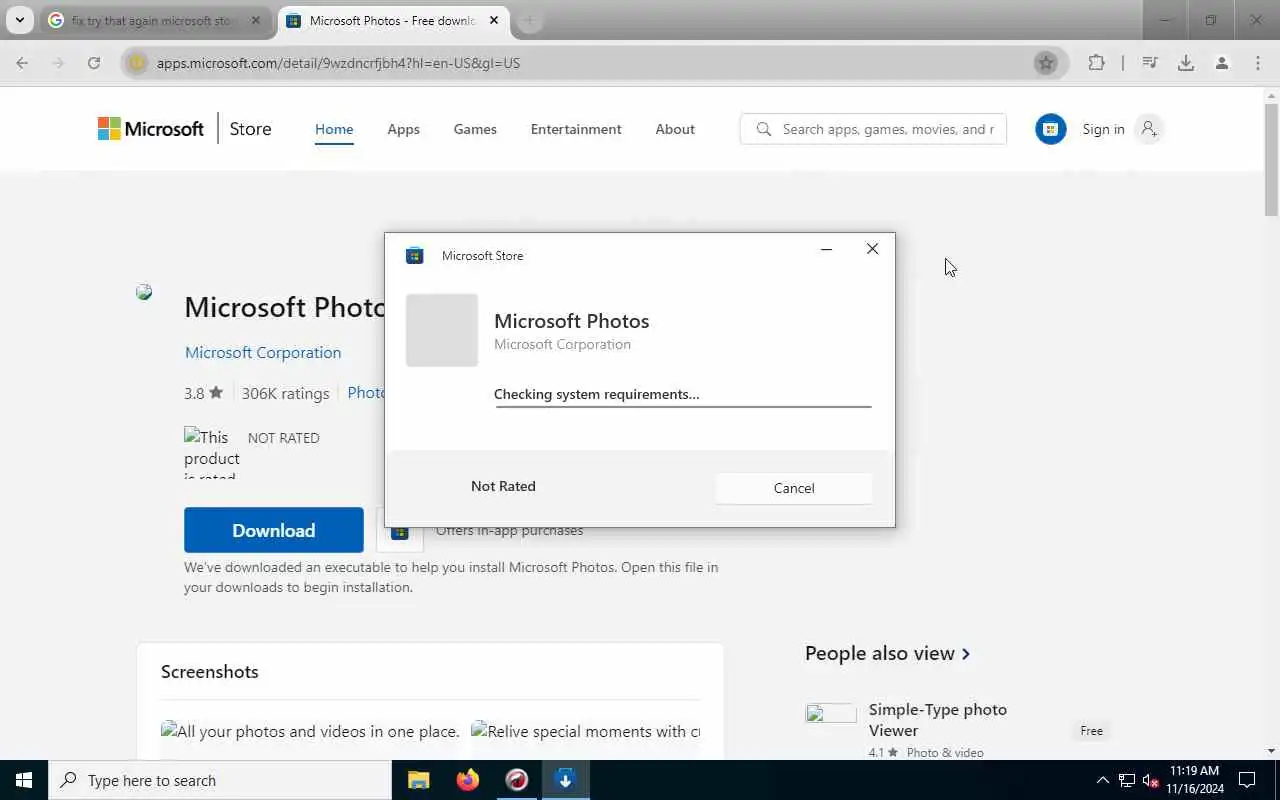Open the Chrome extensions puzzle icon
1280x800 pixels.
(1097, 63)
